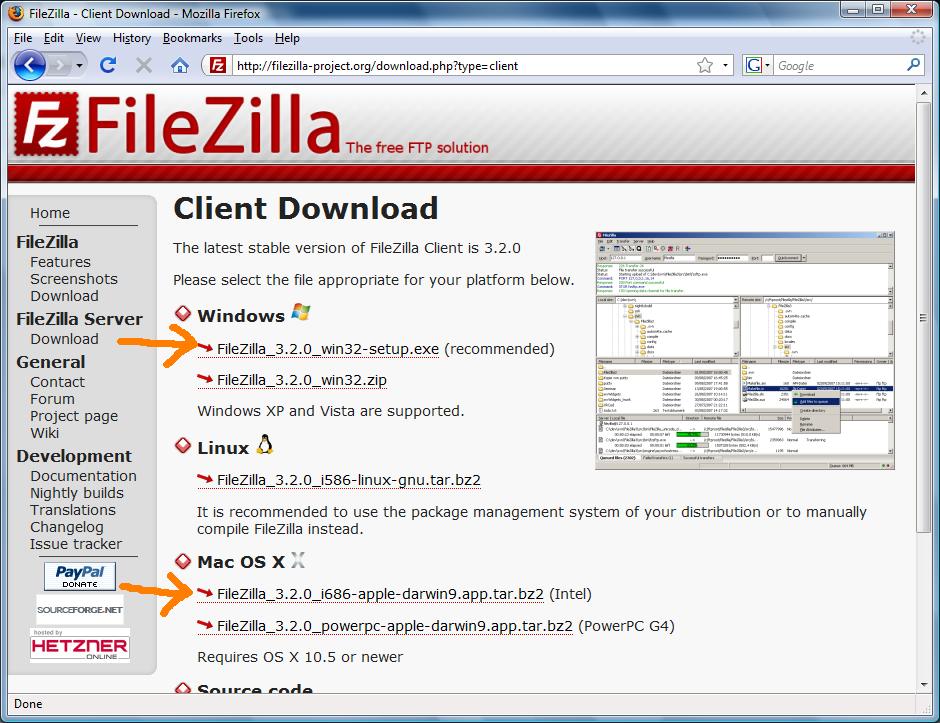Open the Issue tracker link
Screen dimensions: 940x723
[x=76, y=544]
